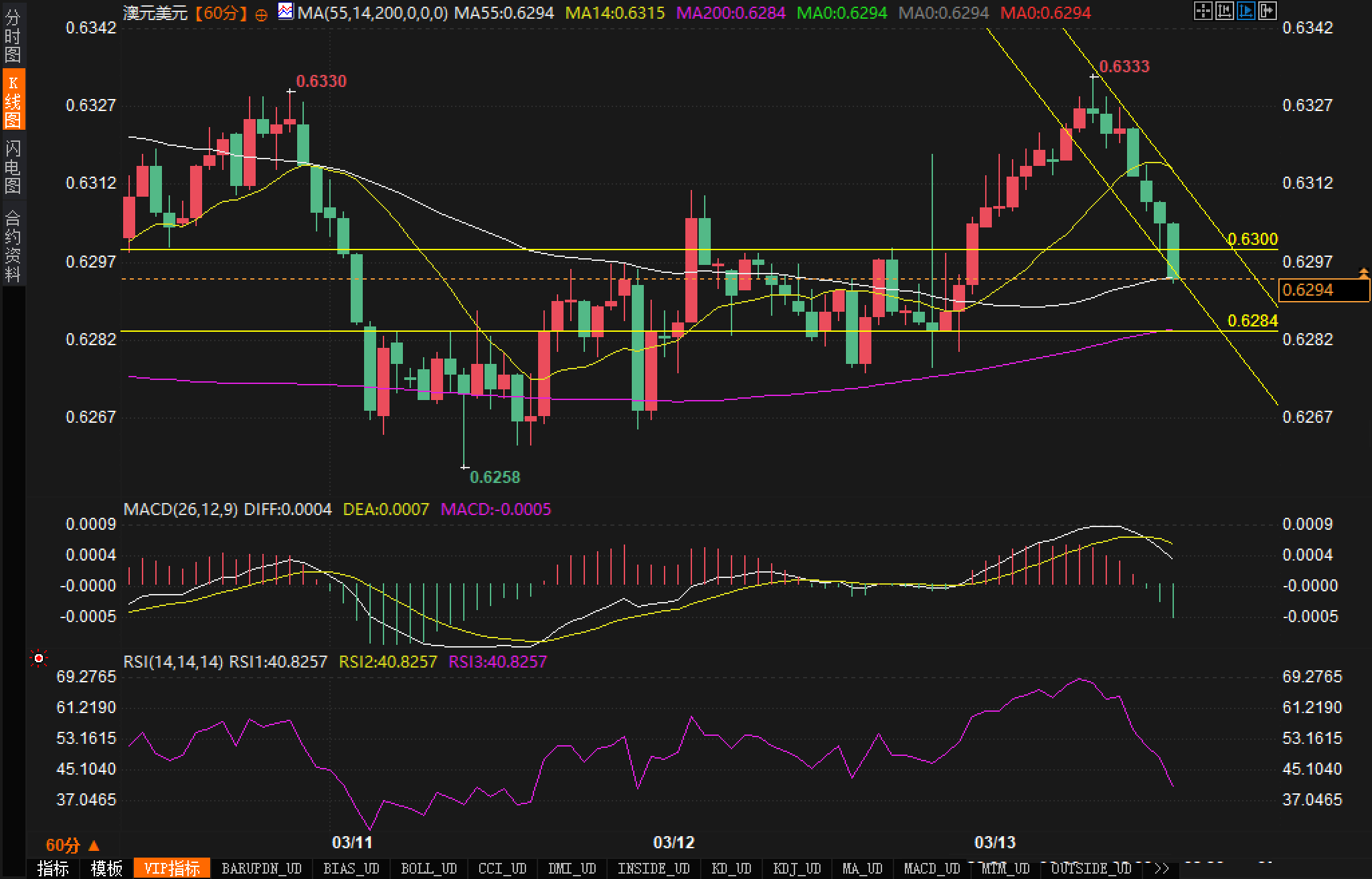Click the RSI(14,14,14) indicator label
The image size is (1372, 879).
[173, 662]
